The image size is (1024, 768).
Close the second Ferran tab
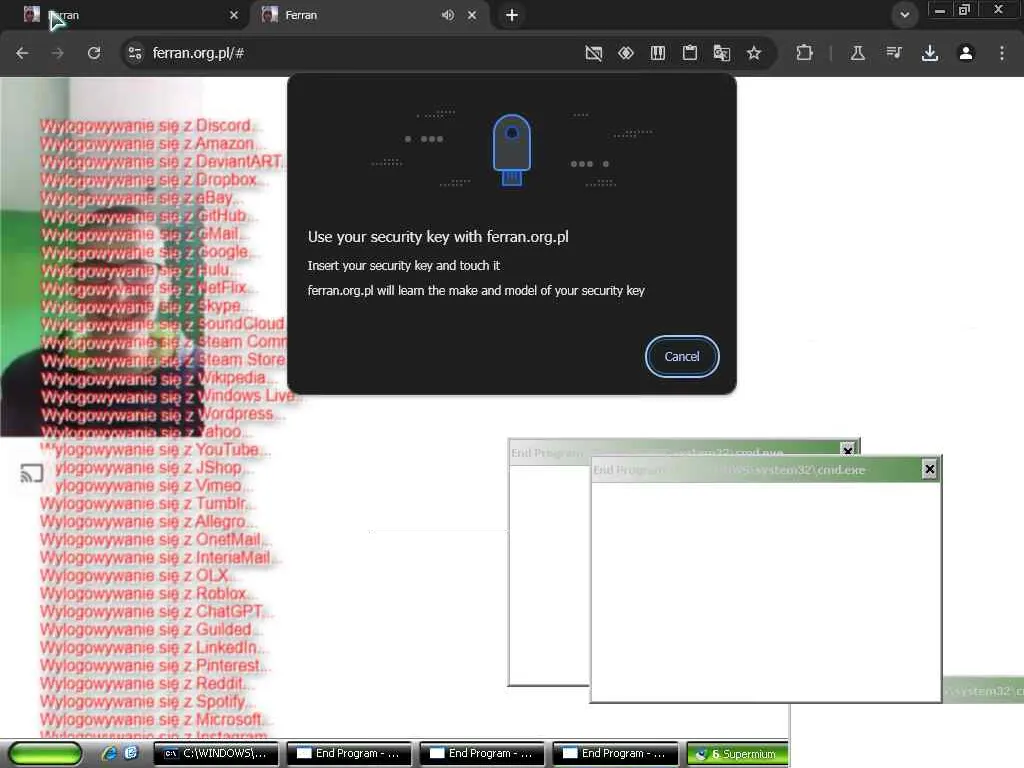[x=472, y=15]
